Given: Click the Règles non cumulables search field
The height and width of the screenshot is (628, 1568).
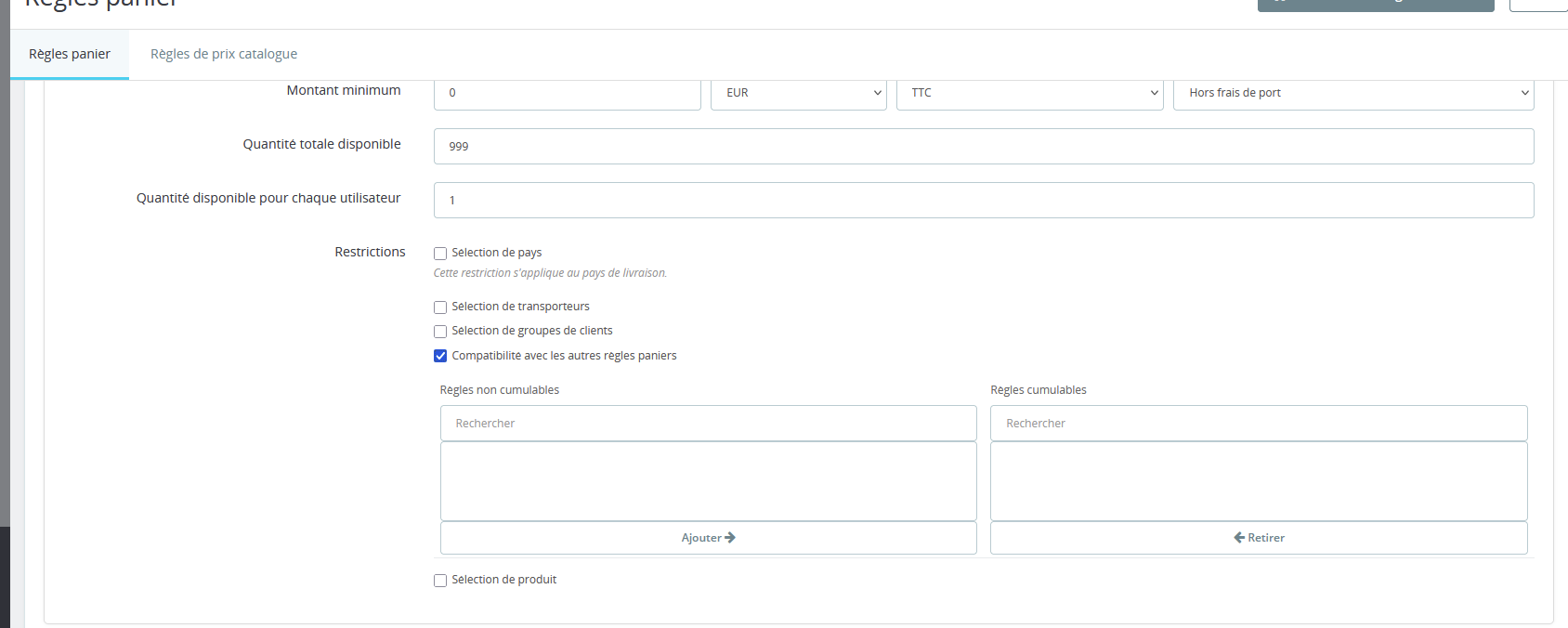Looking at the screenshot, I should tap(708, 423).
